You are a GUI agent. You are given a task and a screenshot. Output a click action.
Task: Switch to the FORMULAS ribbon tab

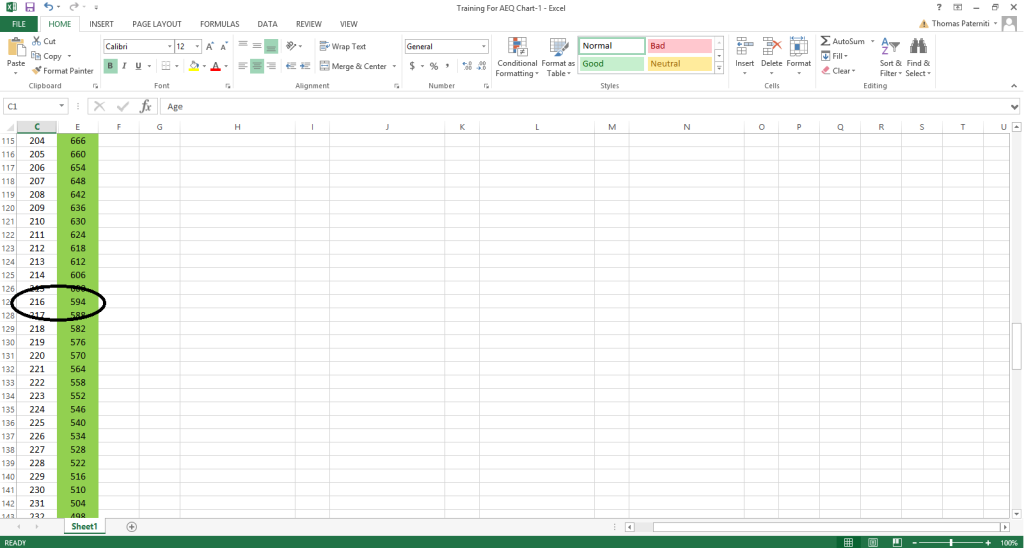219,23
